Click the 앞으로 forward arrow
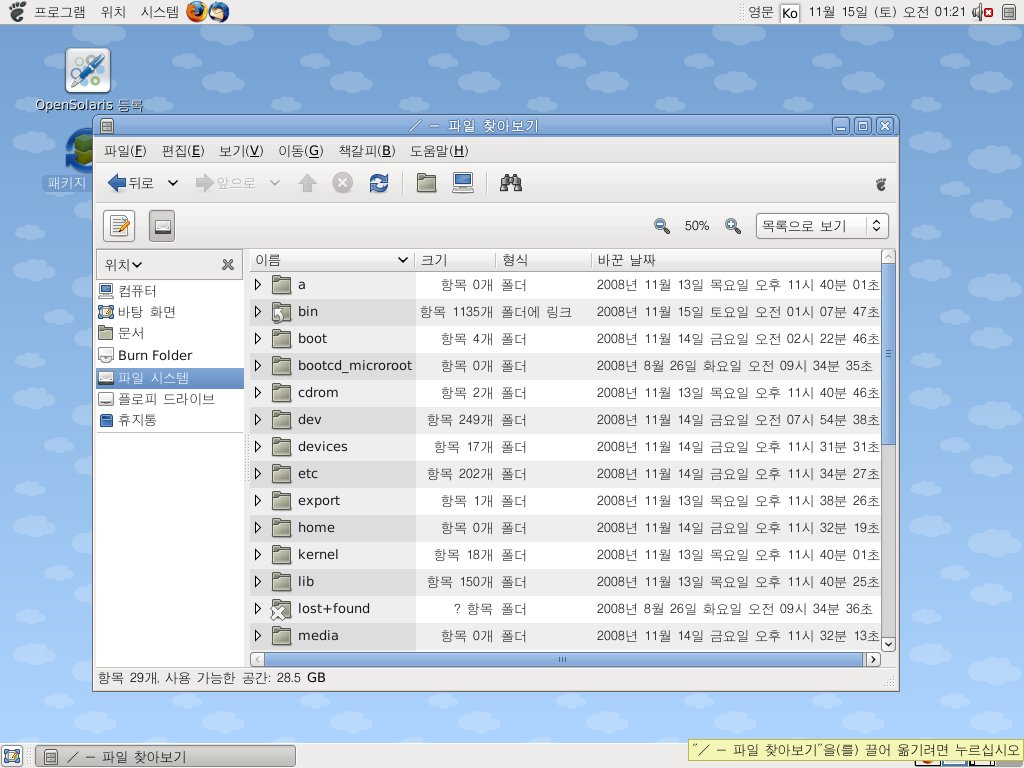1024x768 pixels. point(225,183)
